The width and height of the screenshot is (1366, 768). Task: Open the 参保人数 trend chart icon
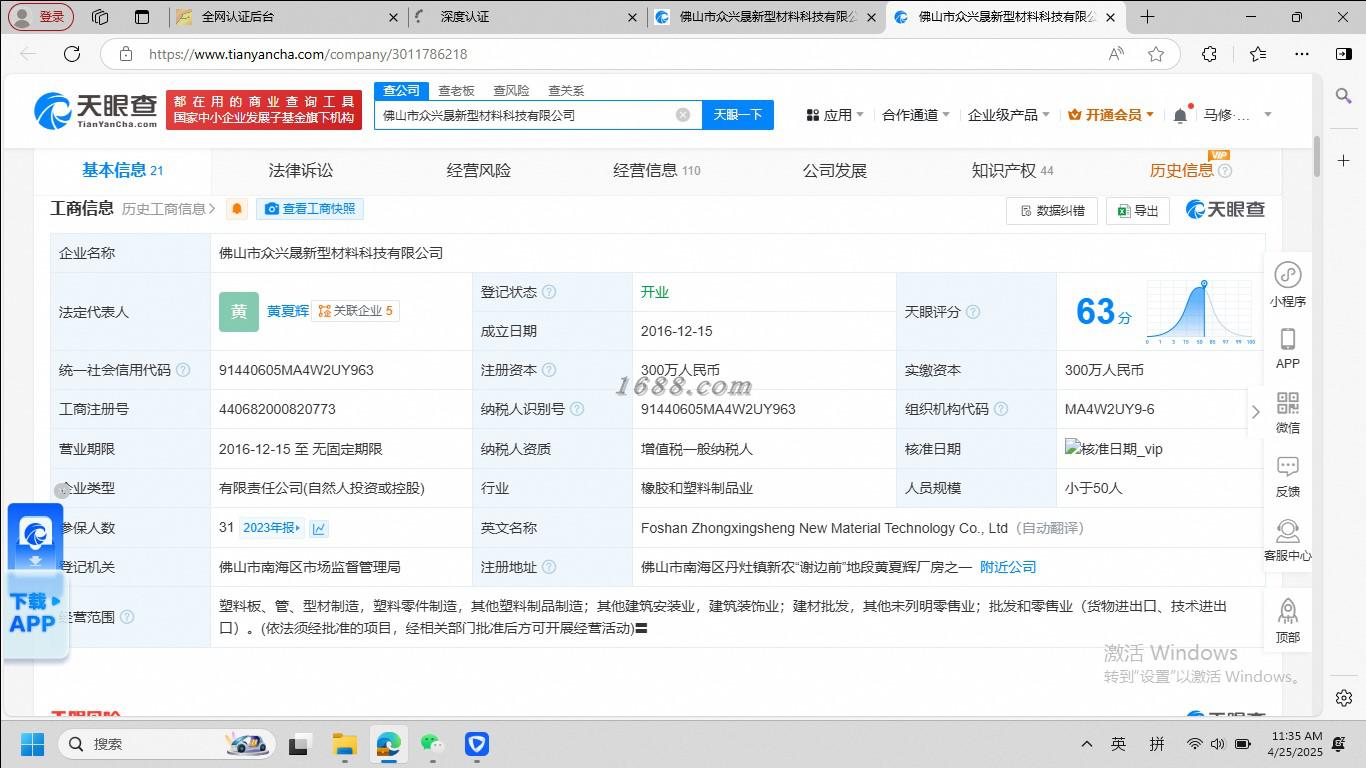(319, 528)
